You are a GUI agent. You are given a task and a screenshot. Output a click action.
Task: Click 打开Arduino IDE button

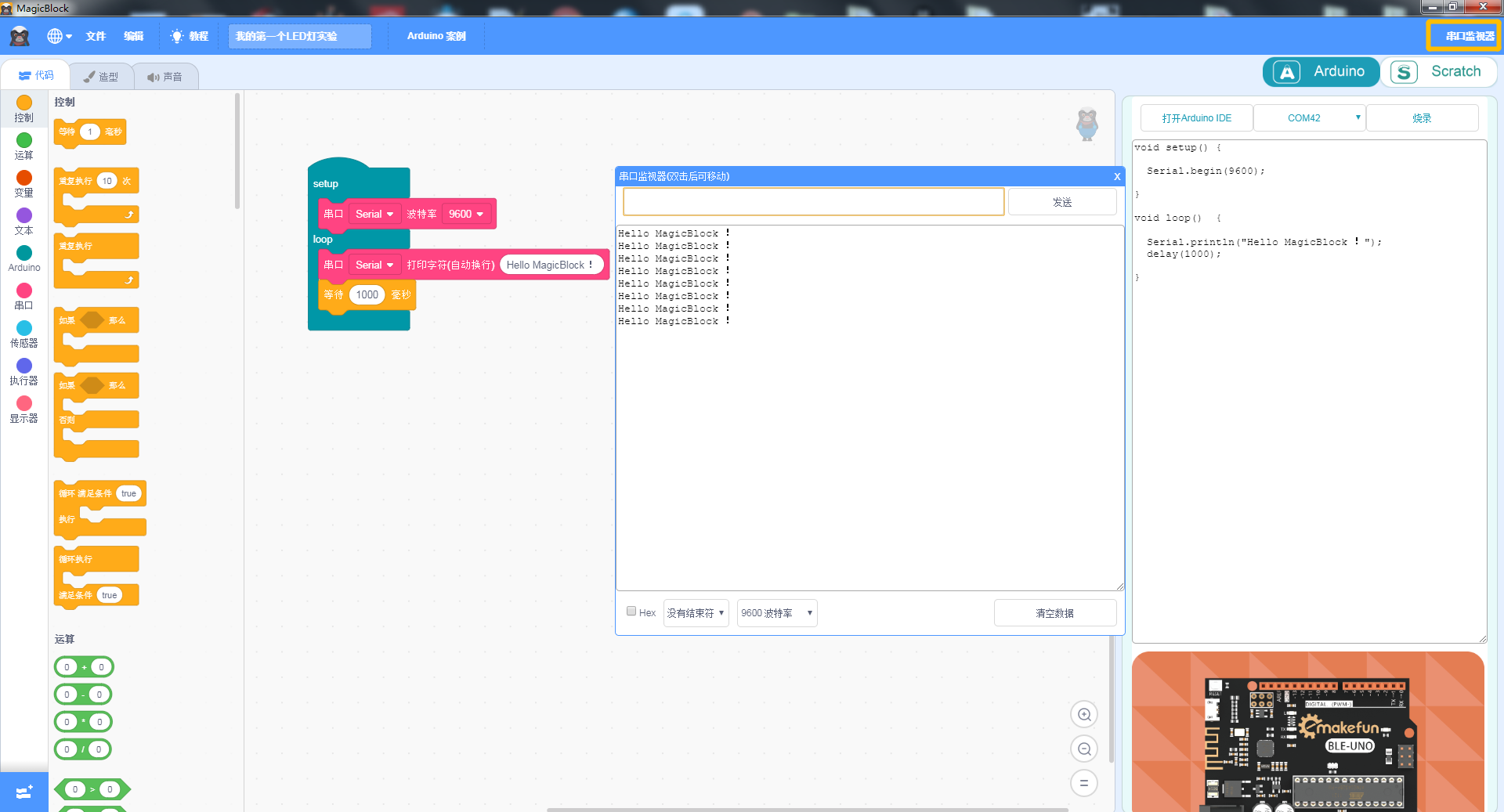(x=1196, y=118)
